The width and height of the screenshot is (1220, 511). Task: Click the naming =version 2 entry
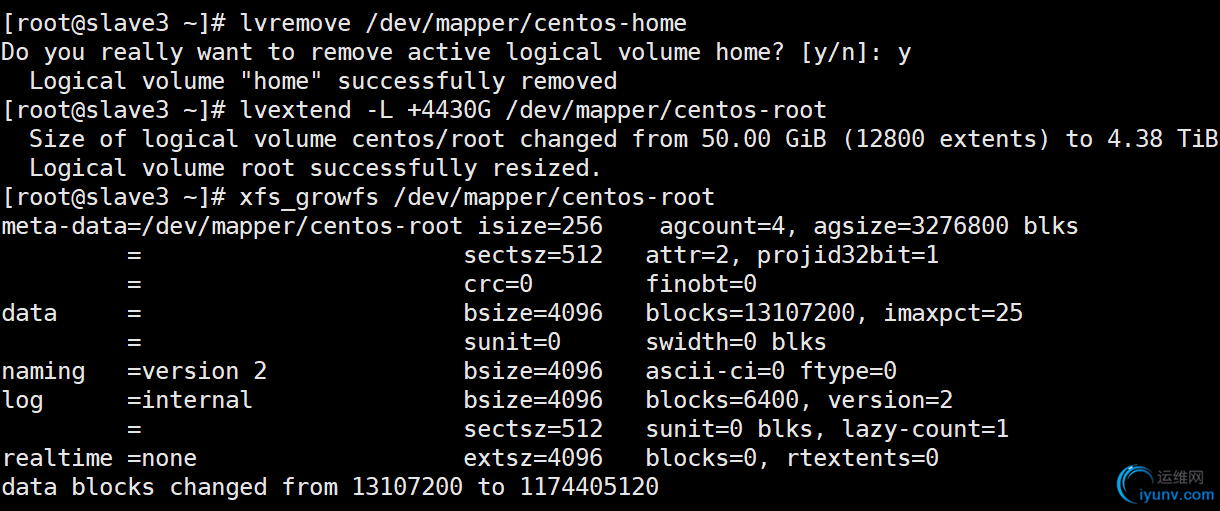click(134, 371)
